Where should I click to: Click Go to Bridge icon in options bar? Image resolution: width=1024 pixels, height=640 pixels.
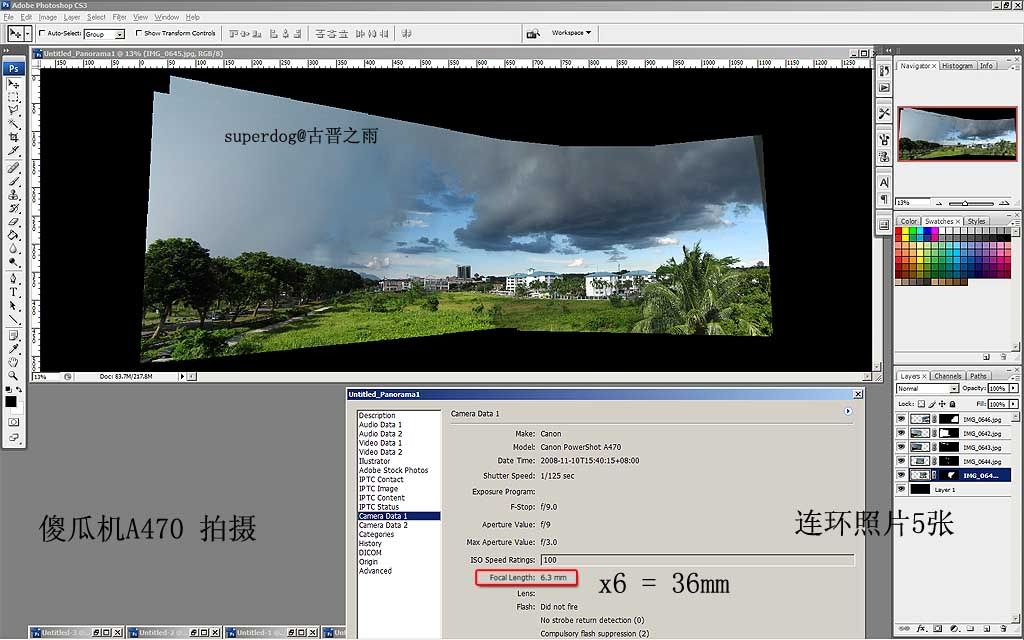click(533, 33)
